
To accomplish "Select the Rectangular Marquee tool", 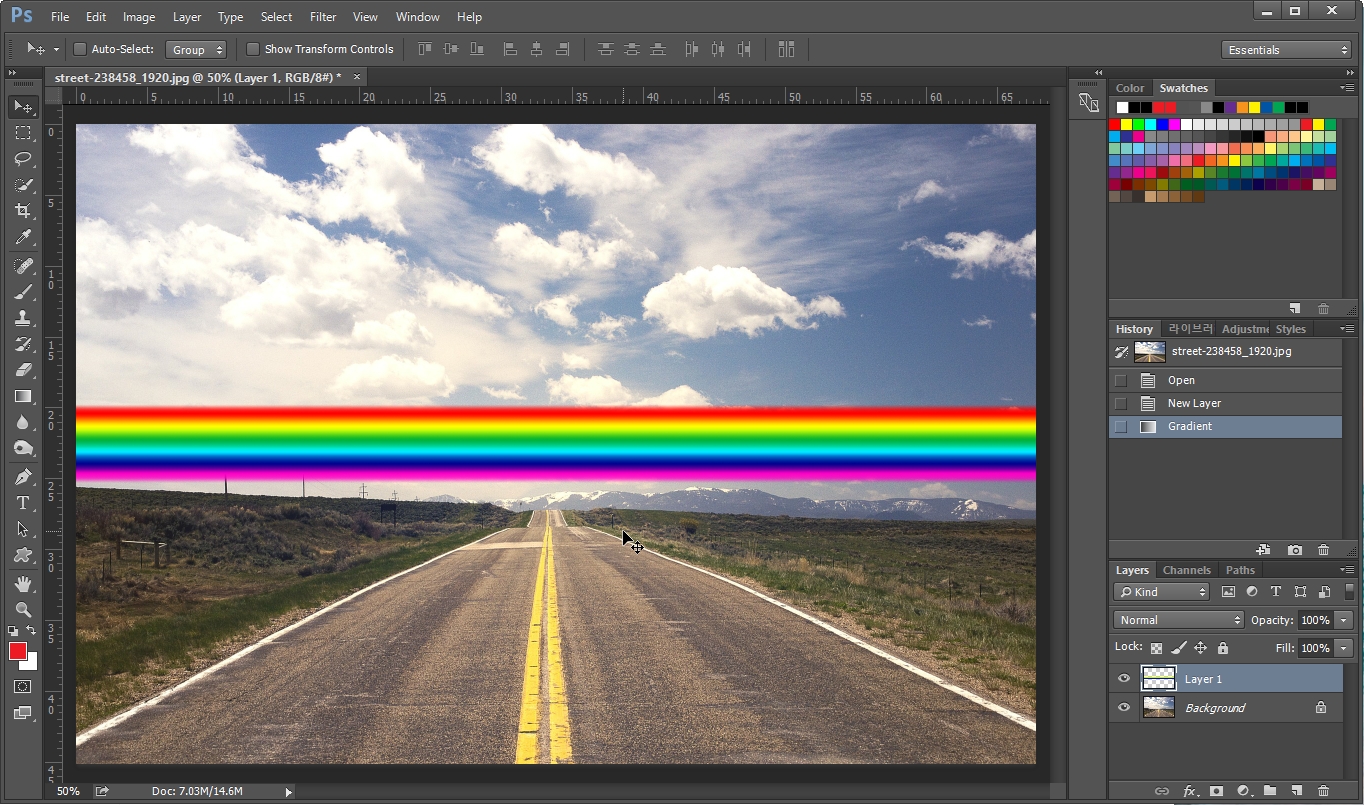I will (x=23, y=133).
